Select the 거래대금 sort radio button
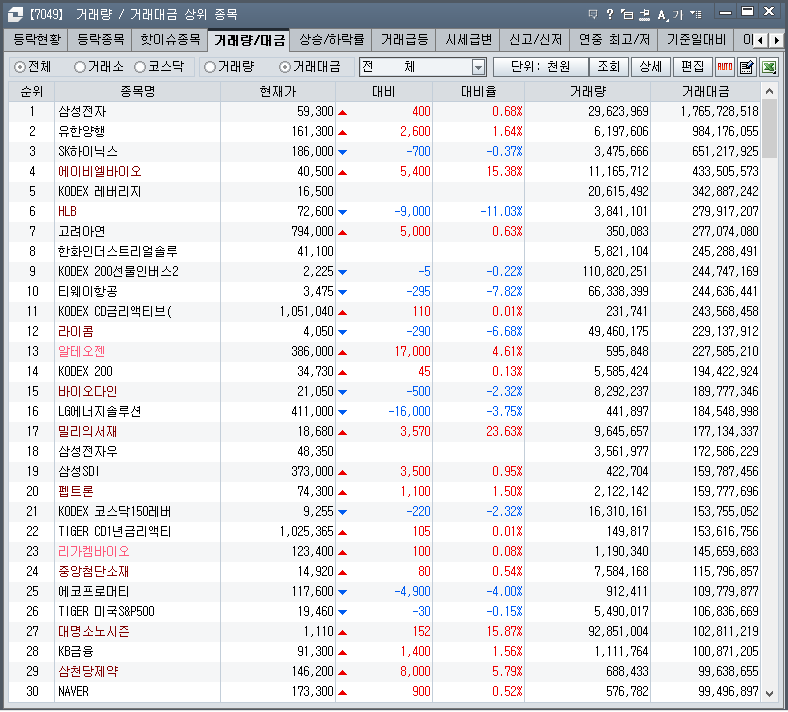The width and height of the screenshot is (788, 712). point(285,67)
